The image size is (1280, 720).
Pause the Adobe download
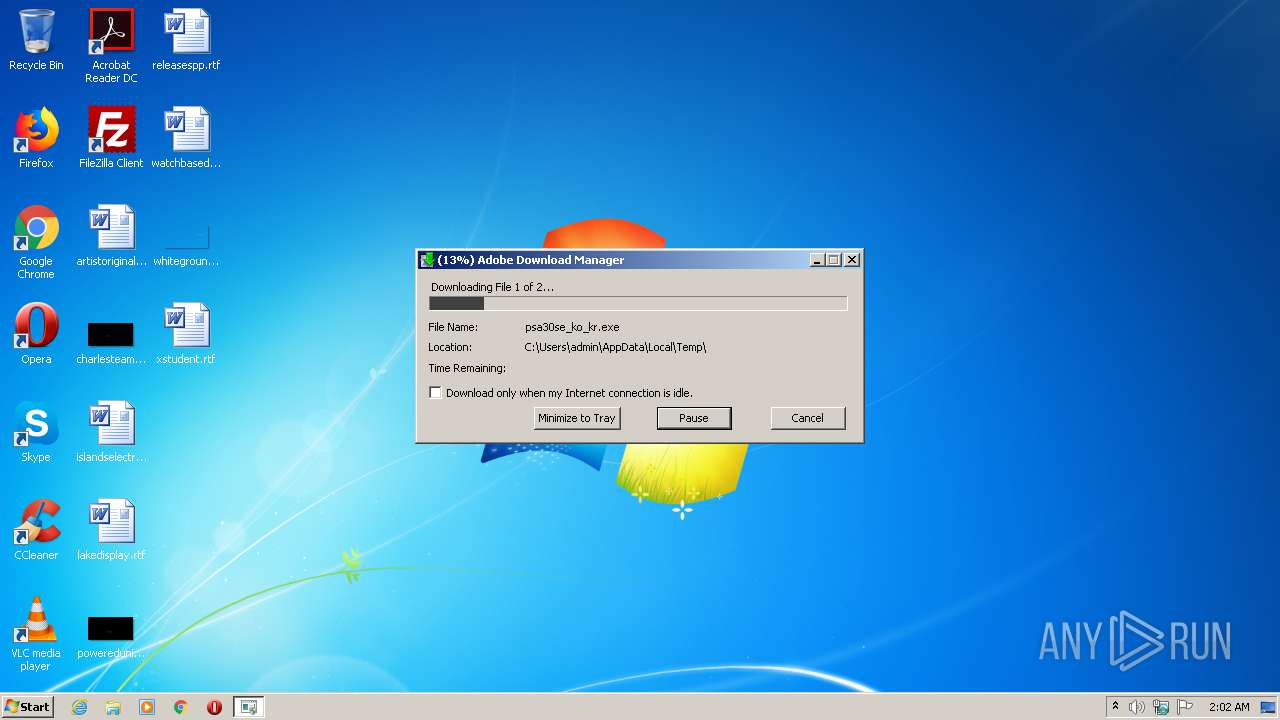(694, 418)
